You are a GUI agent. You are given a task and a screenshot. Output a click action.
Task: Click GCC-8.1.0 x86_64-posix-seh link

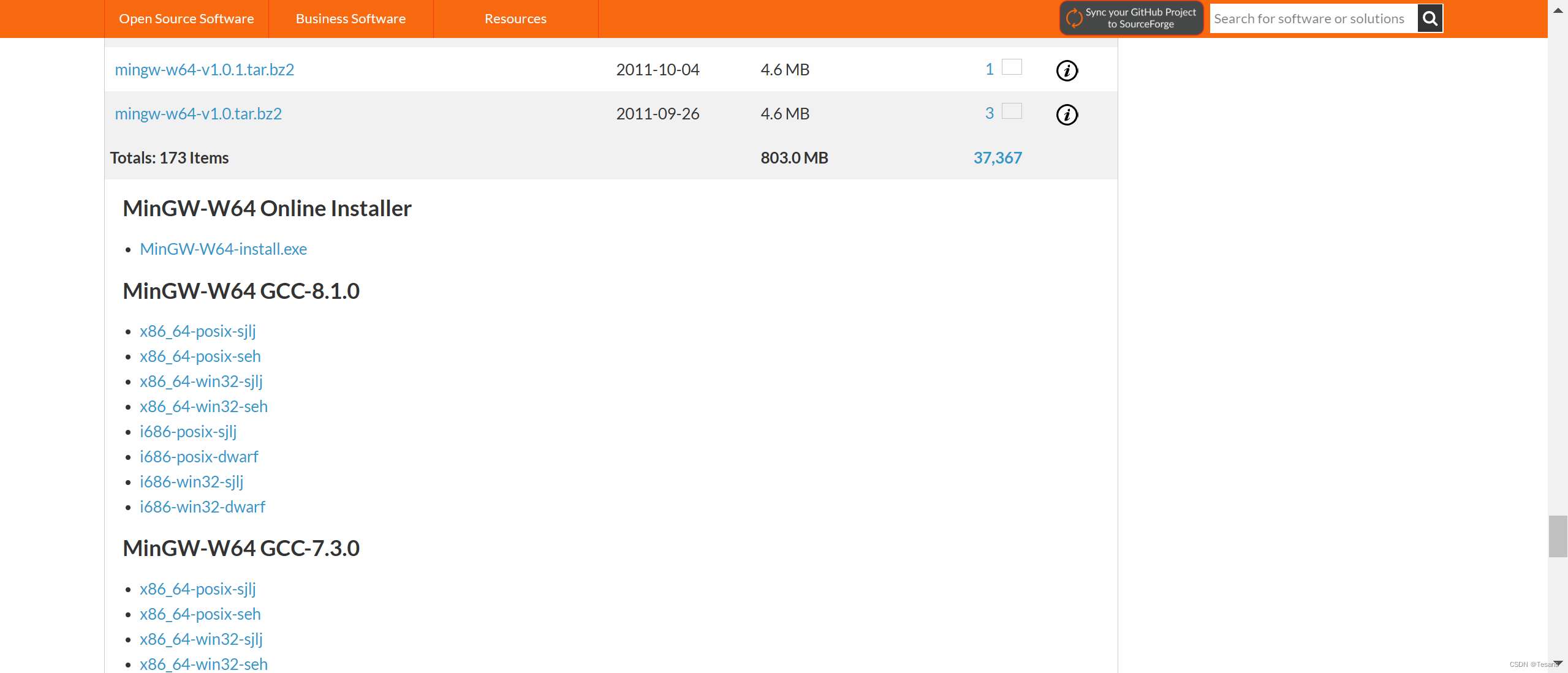(200, 356)
